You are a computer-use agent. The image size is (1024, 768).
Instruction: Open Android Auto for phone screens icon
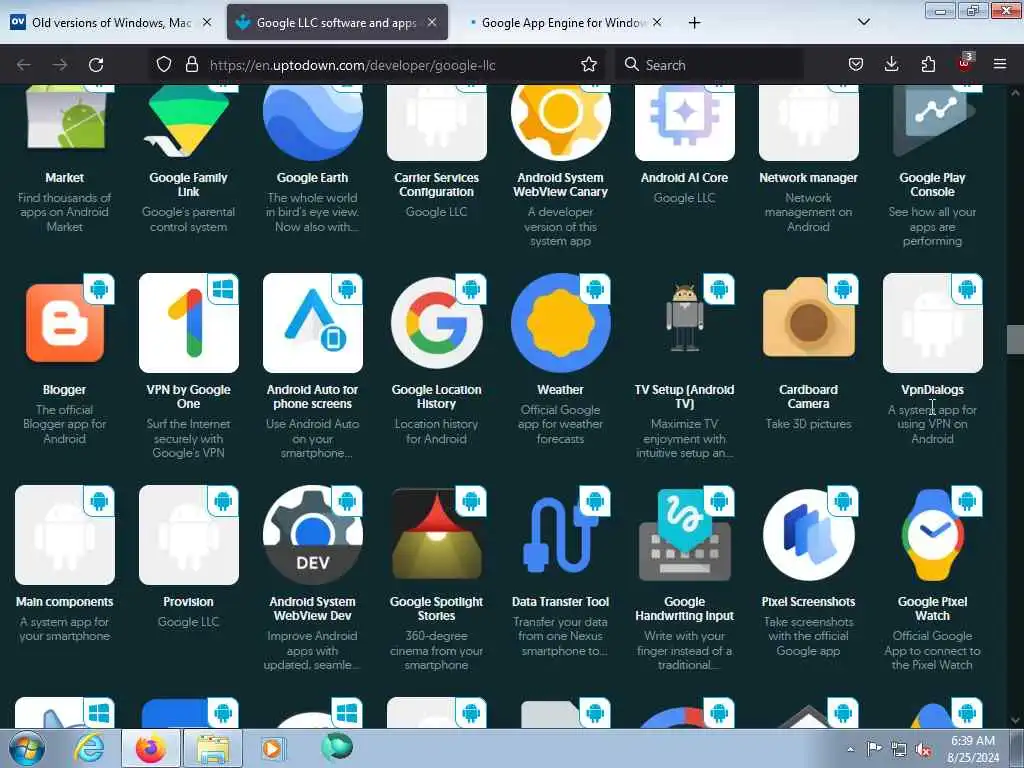313,323
